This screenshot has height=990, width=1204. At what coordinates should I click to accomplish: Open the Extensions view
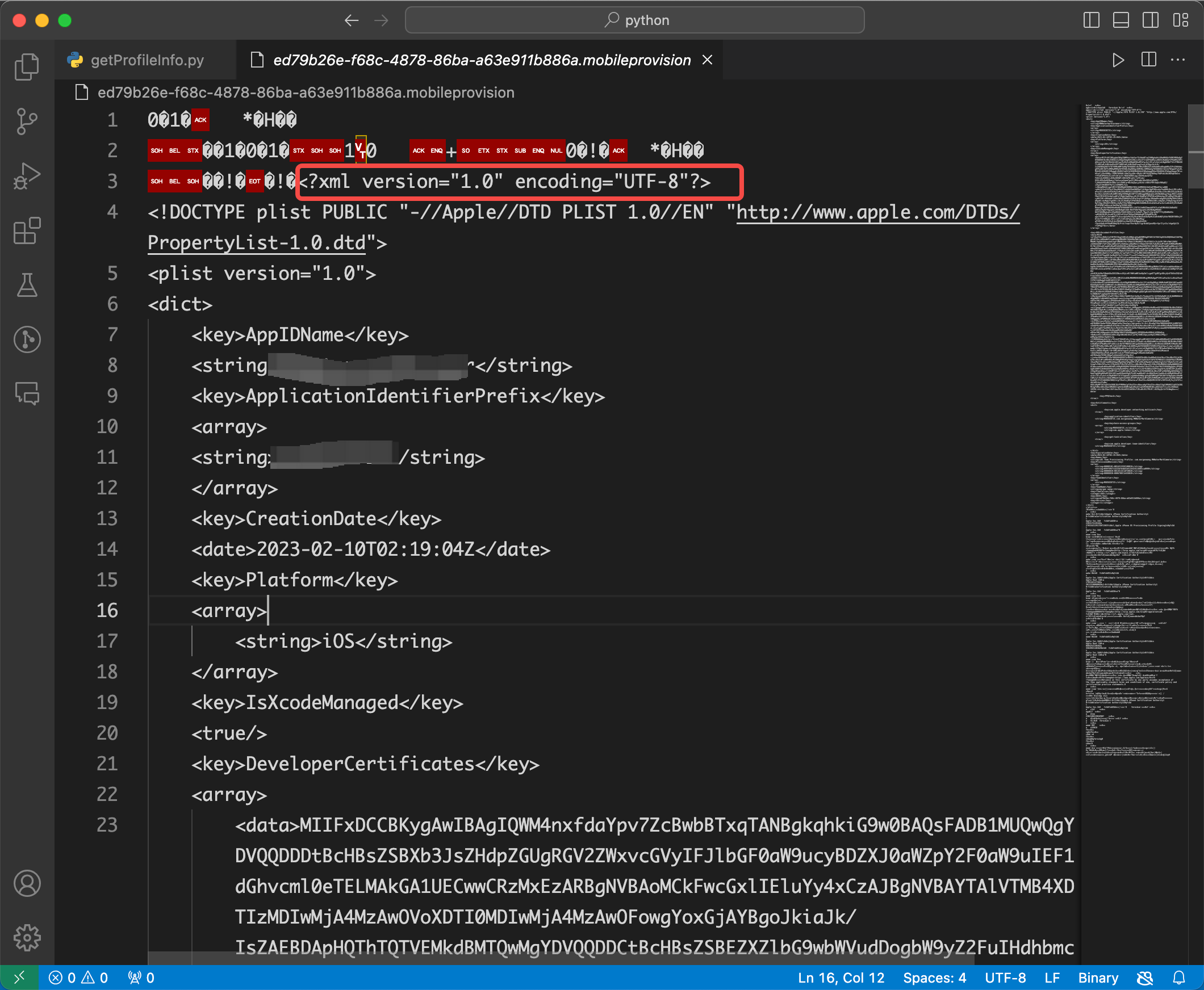[x=27, y=230]
